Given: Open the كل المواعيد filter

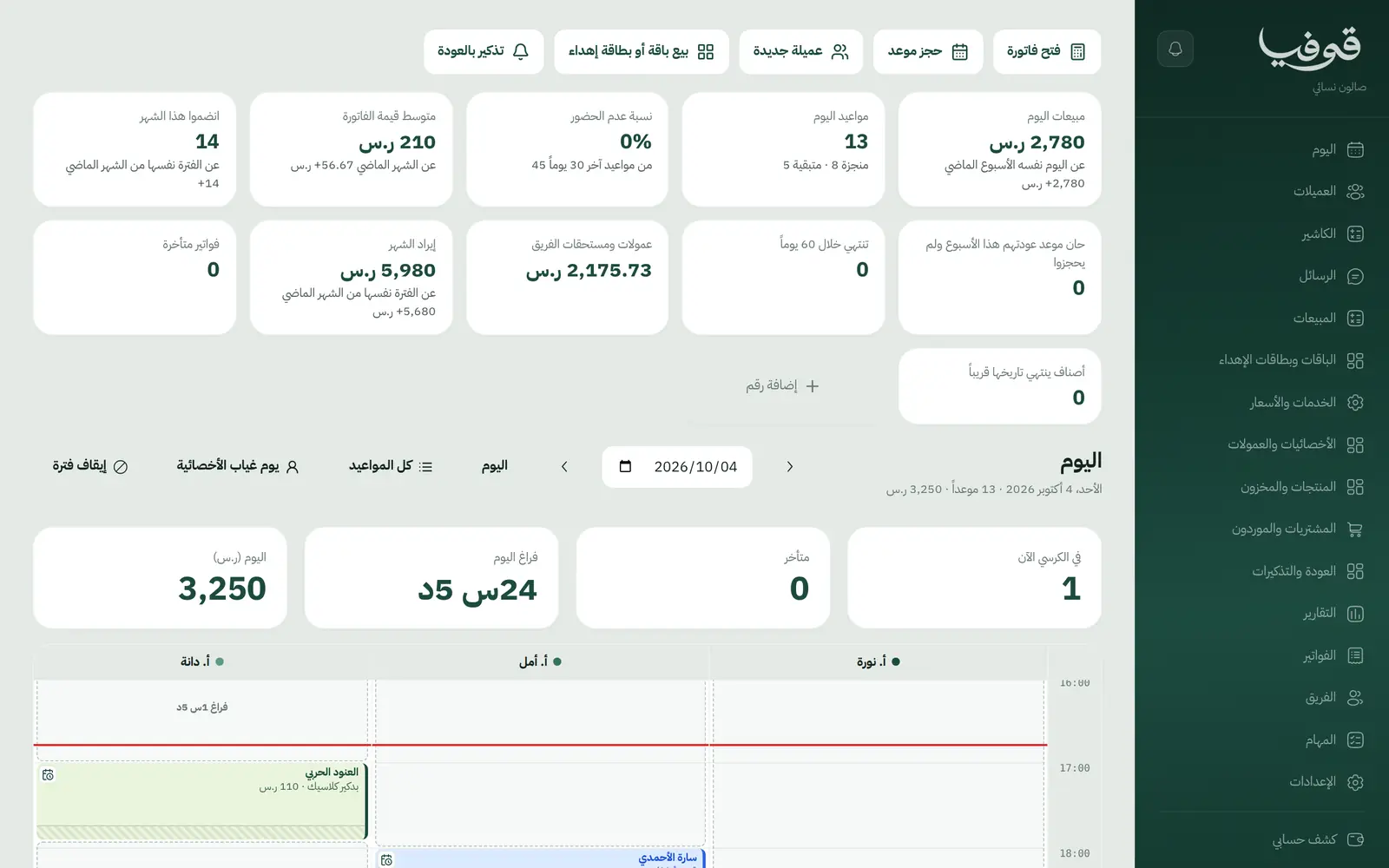Looking at the screenshot, I should point(391,466).
